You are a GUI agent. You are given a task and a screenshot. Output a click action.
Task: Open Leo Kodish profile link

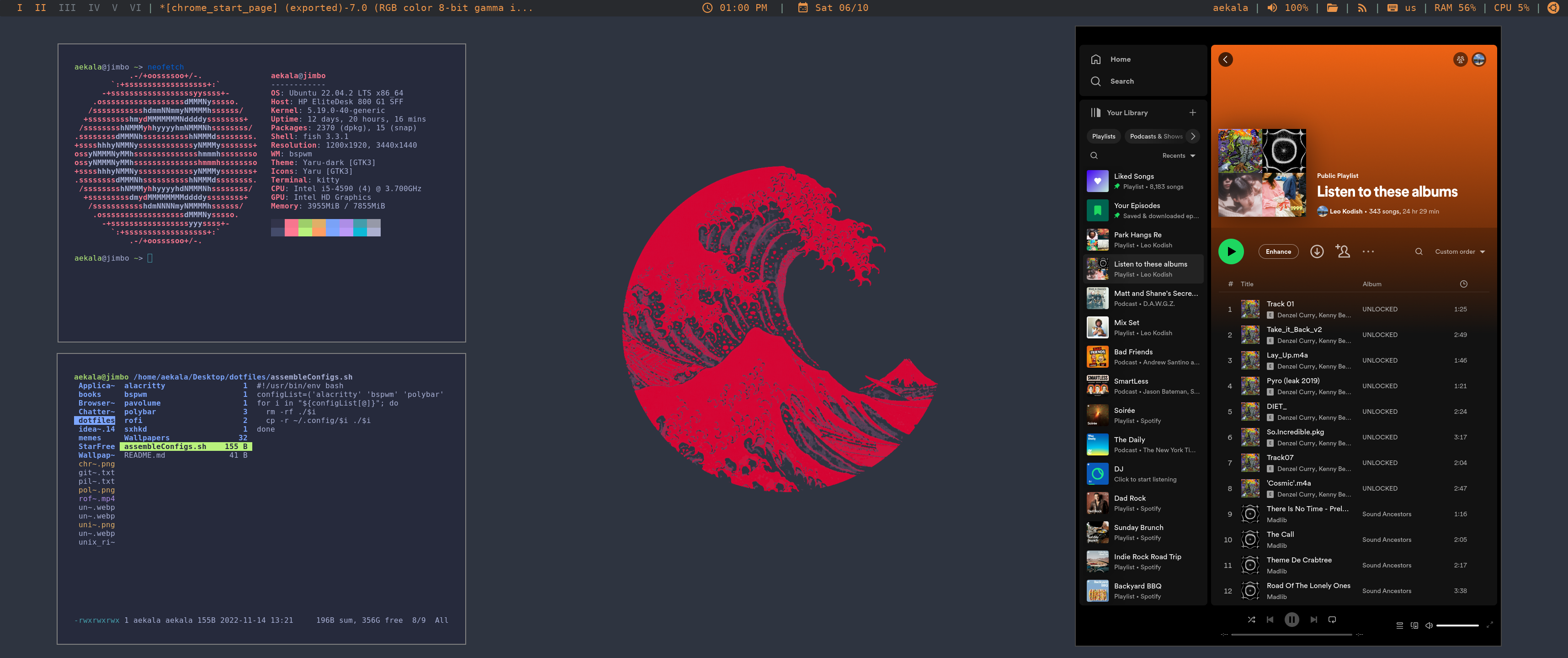pyautogui.click(x=1345, y=211)
